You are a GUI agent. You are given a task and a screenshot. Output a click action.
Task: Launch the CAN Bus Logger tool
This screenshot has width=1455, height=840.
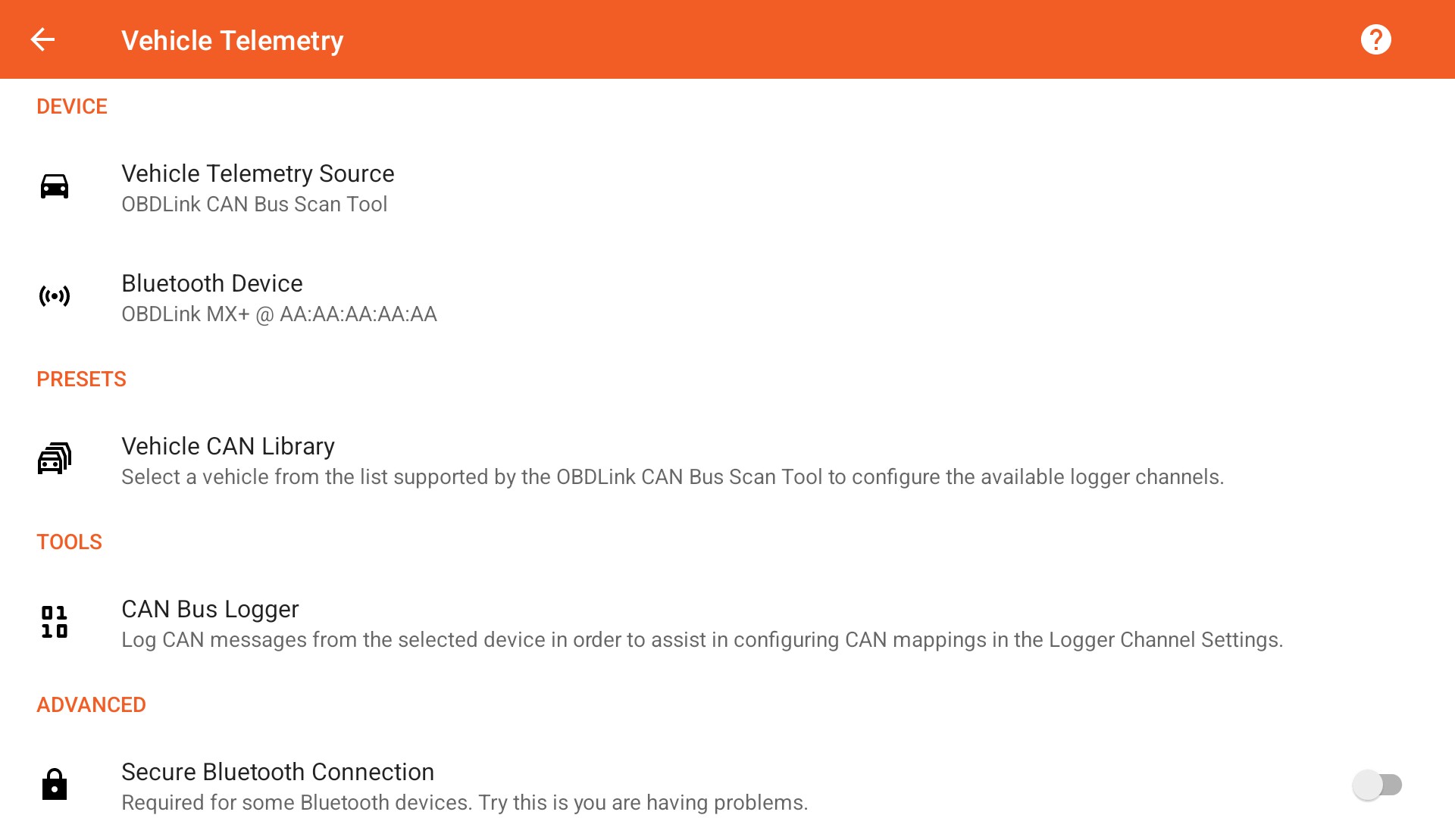(727, 623)
